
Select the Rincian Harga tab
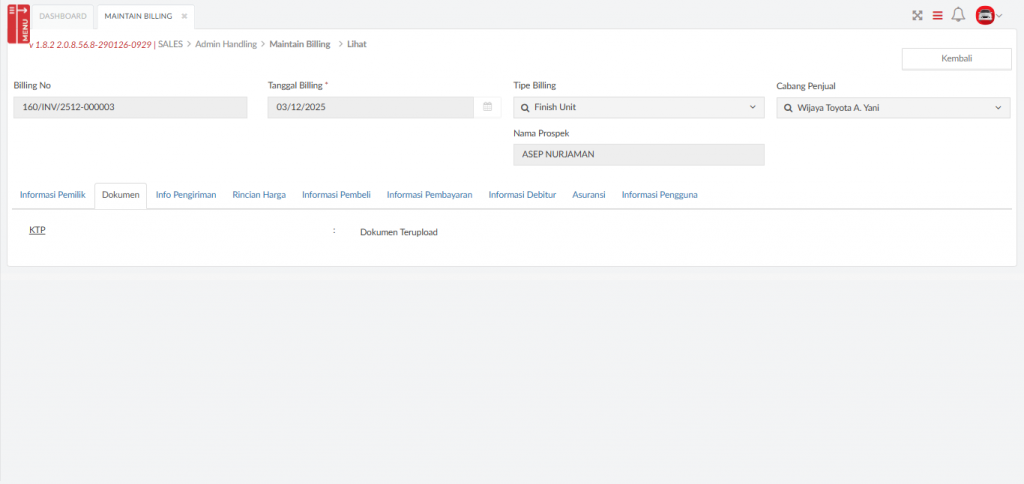(x=259, y=195)
